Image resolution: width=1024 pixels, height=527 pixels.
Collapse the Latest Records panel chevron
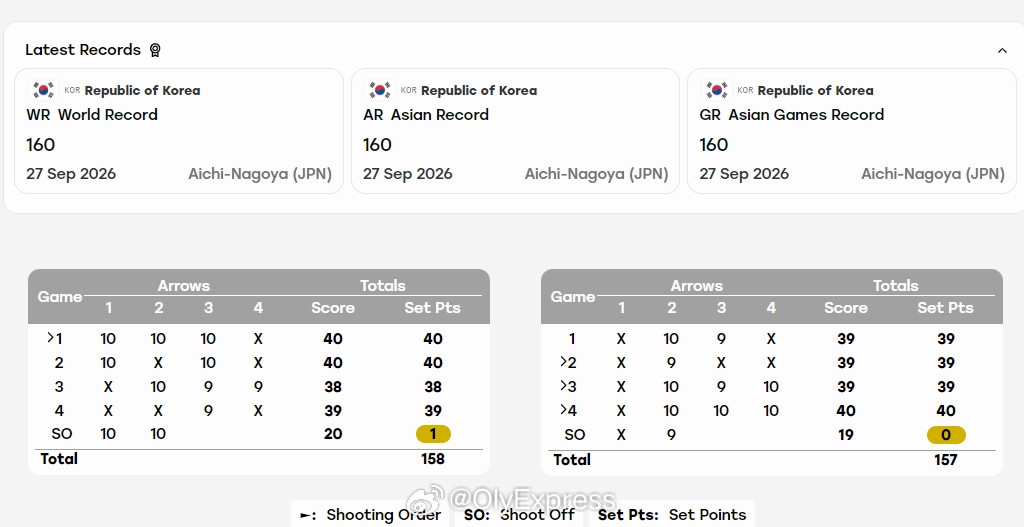pyautogui.click(x=1002, y=50)
